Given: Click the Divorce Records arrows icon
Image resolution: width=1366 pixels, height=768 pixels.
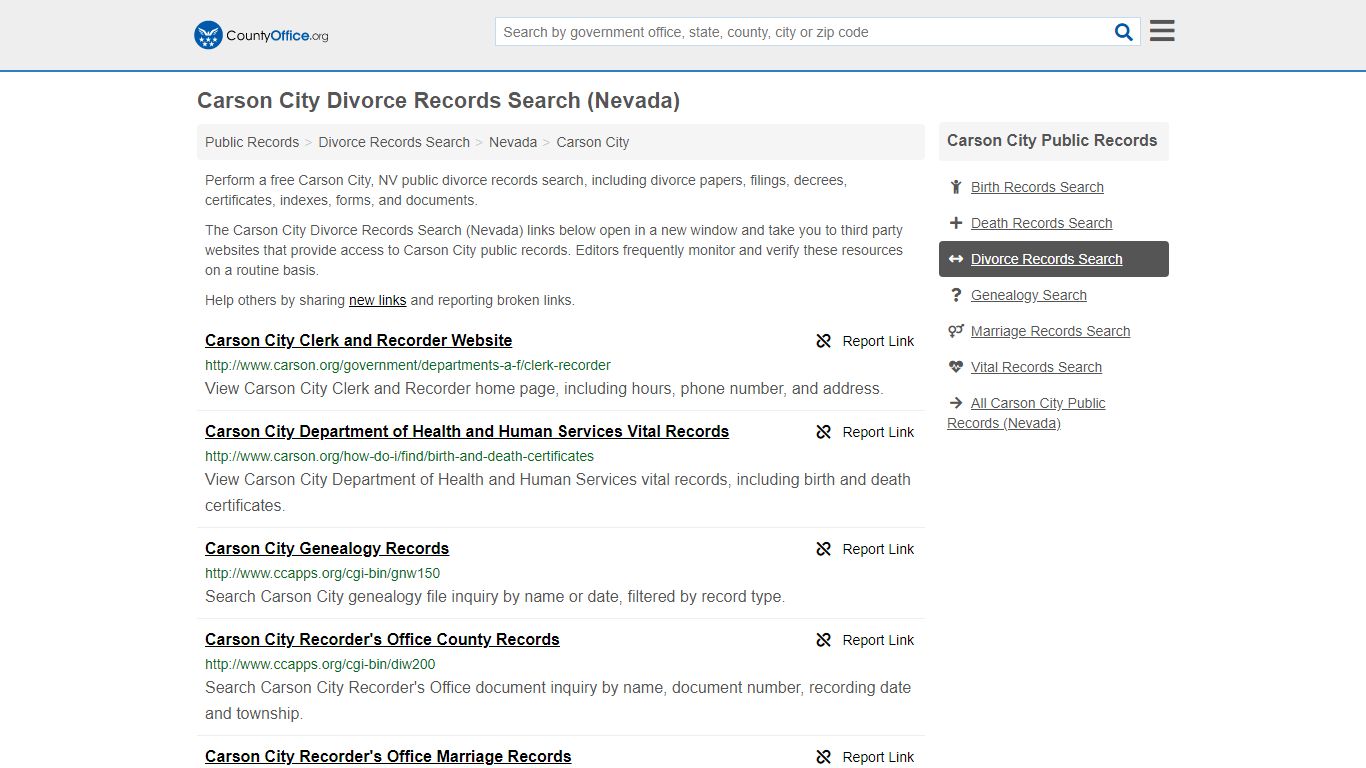Looking at the screenshot, I should pyautogui.click(x=956, y=259).
